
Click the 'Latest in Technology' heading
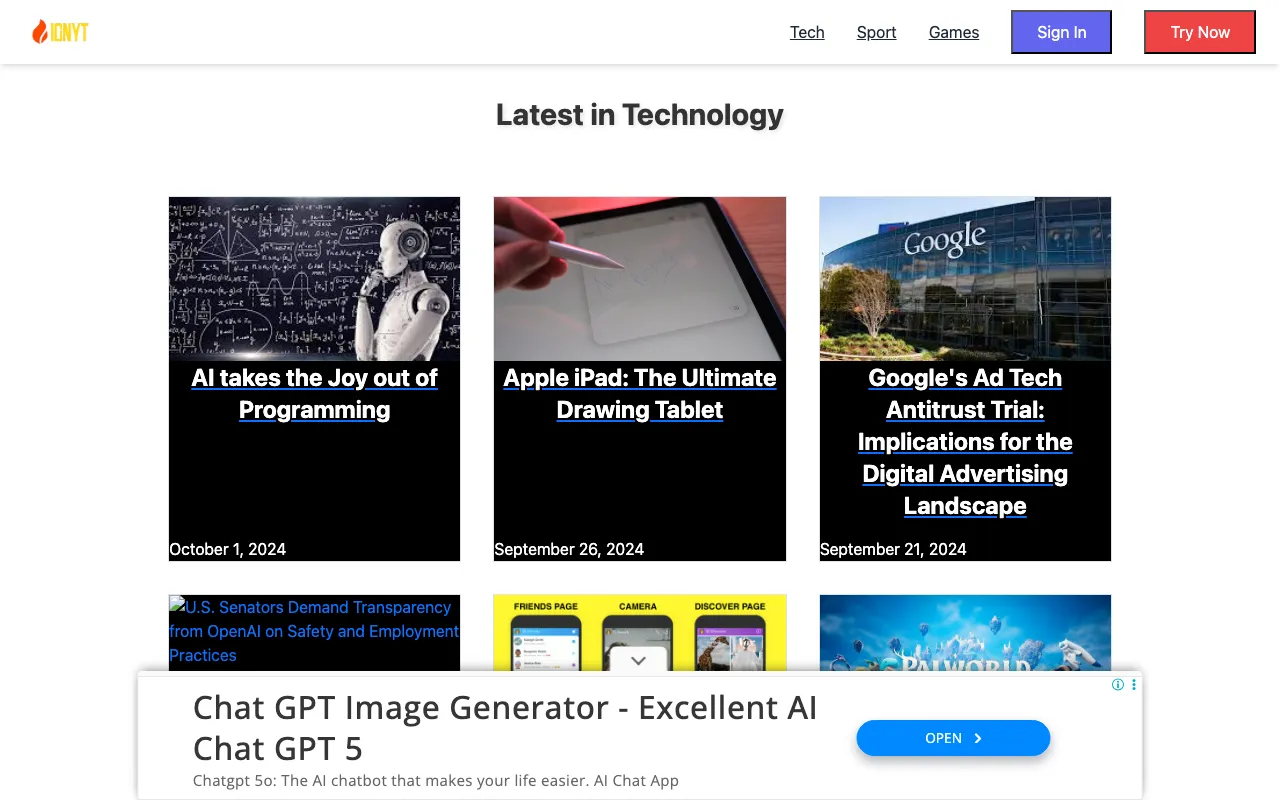640,115
